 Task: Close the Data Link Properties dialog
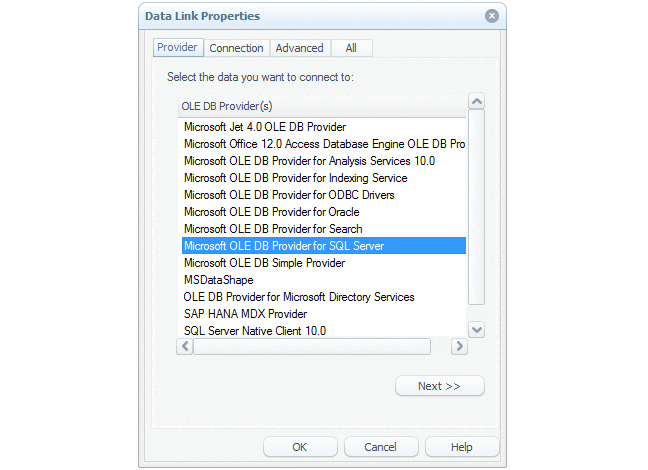tap(492, 16)
